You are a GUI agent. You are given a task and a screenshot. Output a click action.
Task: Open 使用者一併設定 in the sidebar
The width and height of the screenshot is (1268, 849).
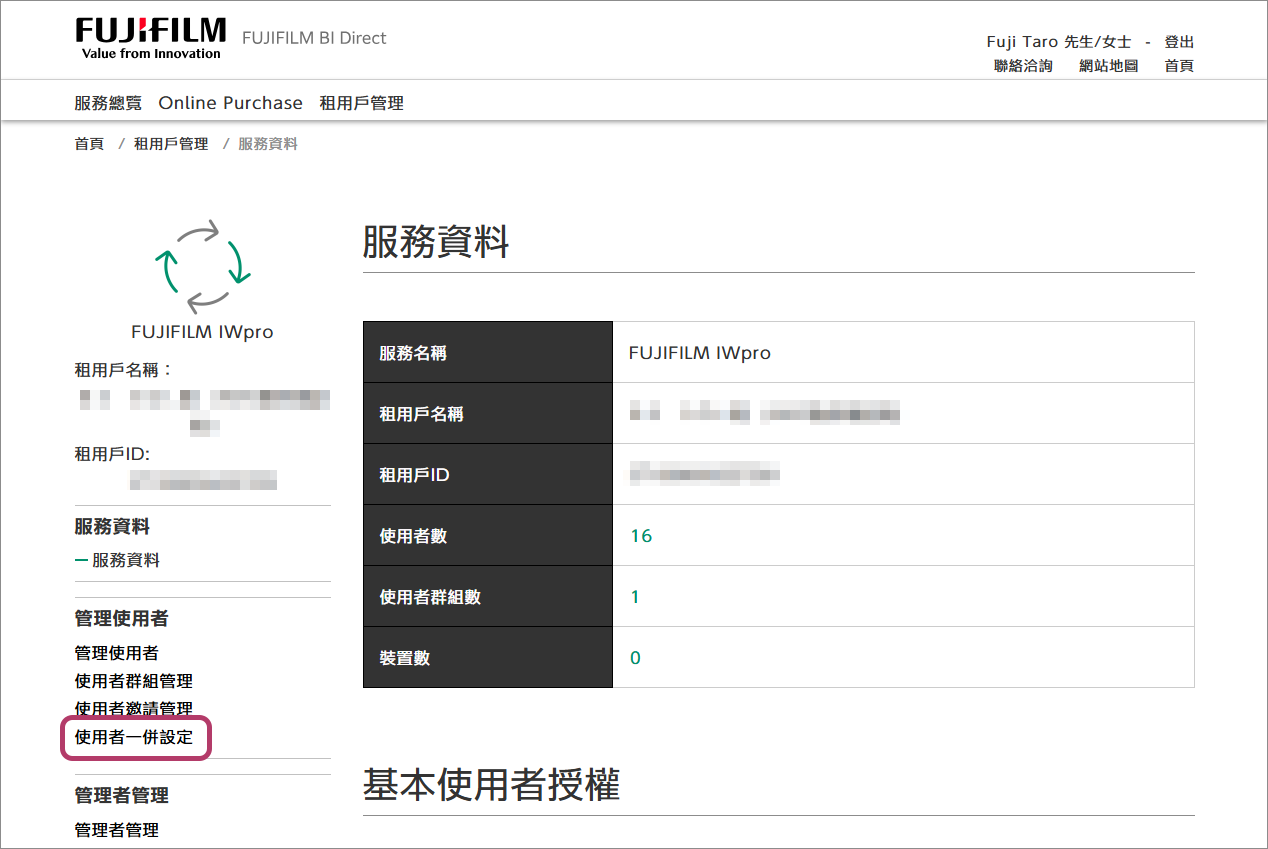pyautogui.click(x=134, y=738)
